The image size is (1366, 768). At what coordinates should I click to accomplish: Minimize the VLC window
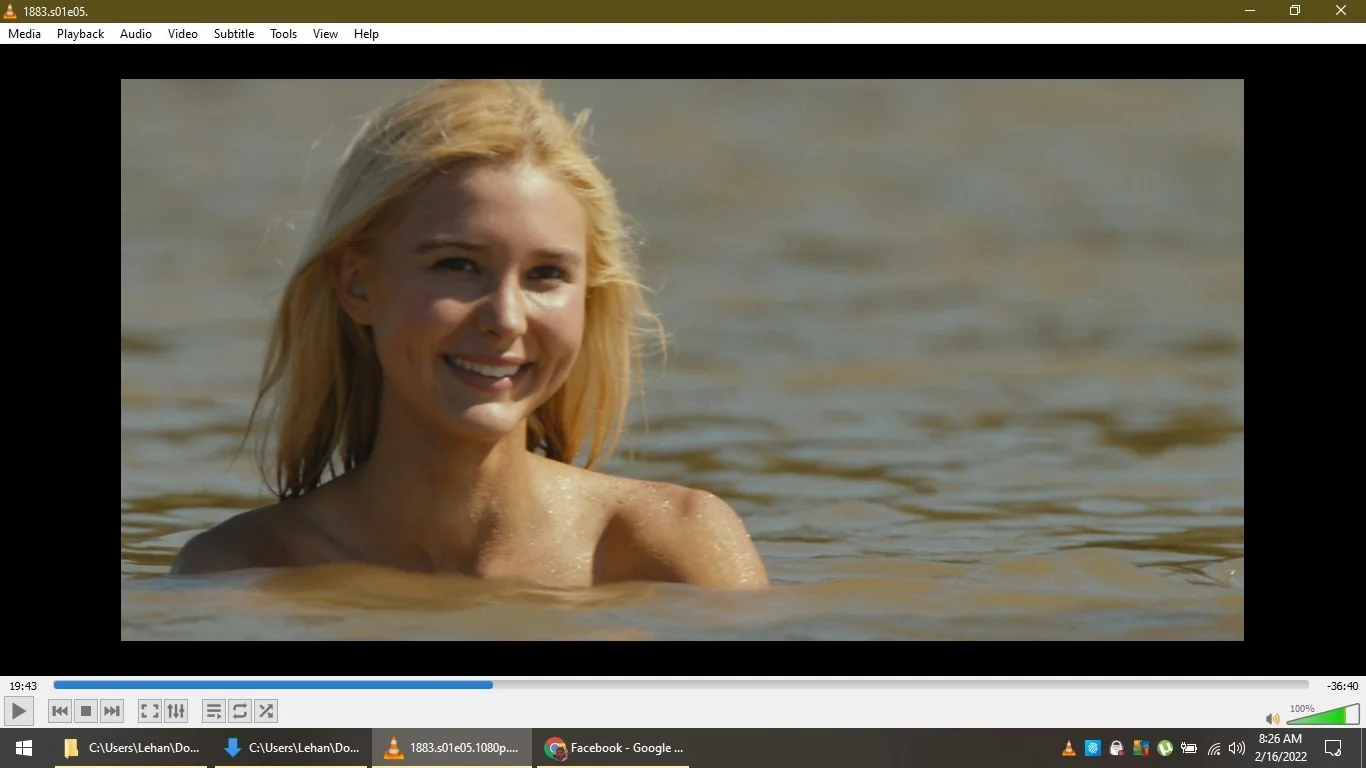1250,11
